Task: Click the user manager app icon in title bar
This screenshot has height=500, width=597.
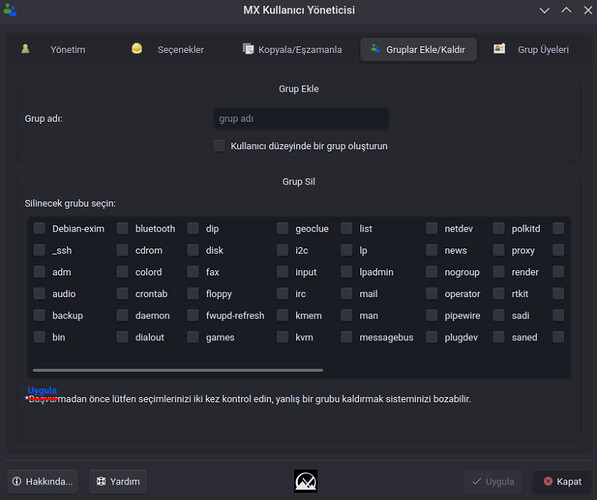Action: pos(10,10)
